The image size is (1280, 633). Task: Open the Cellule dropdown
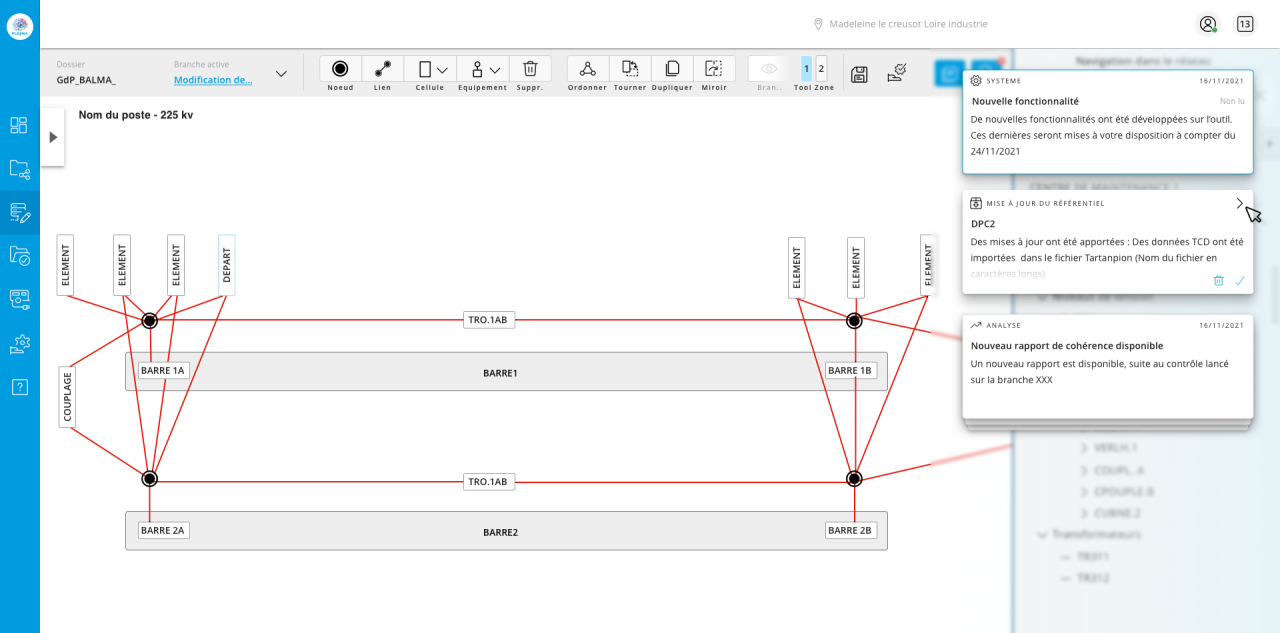(x=432, y=70)
